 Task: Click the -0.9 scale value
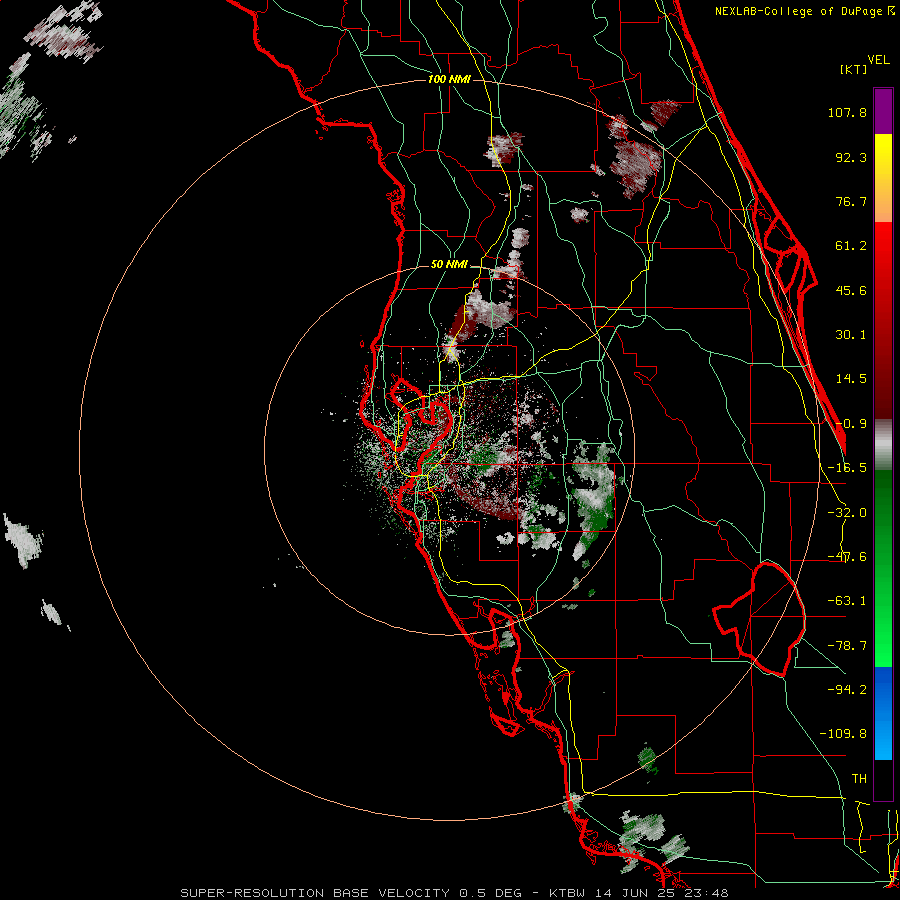point(851,424)
